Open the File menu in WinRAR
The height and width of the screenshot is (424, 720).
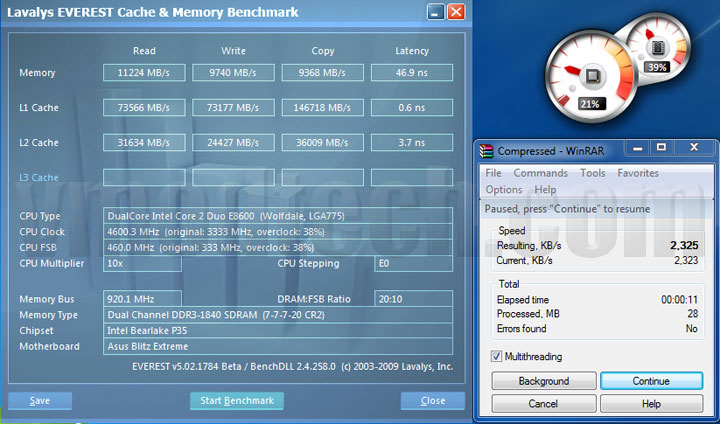point(493,173)
